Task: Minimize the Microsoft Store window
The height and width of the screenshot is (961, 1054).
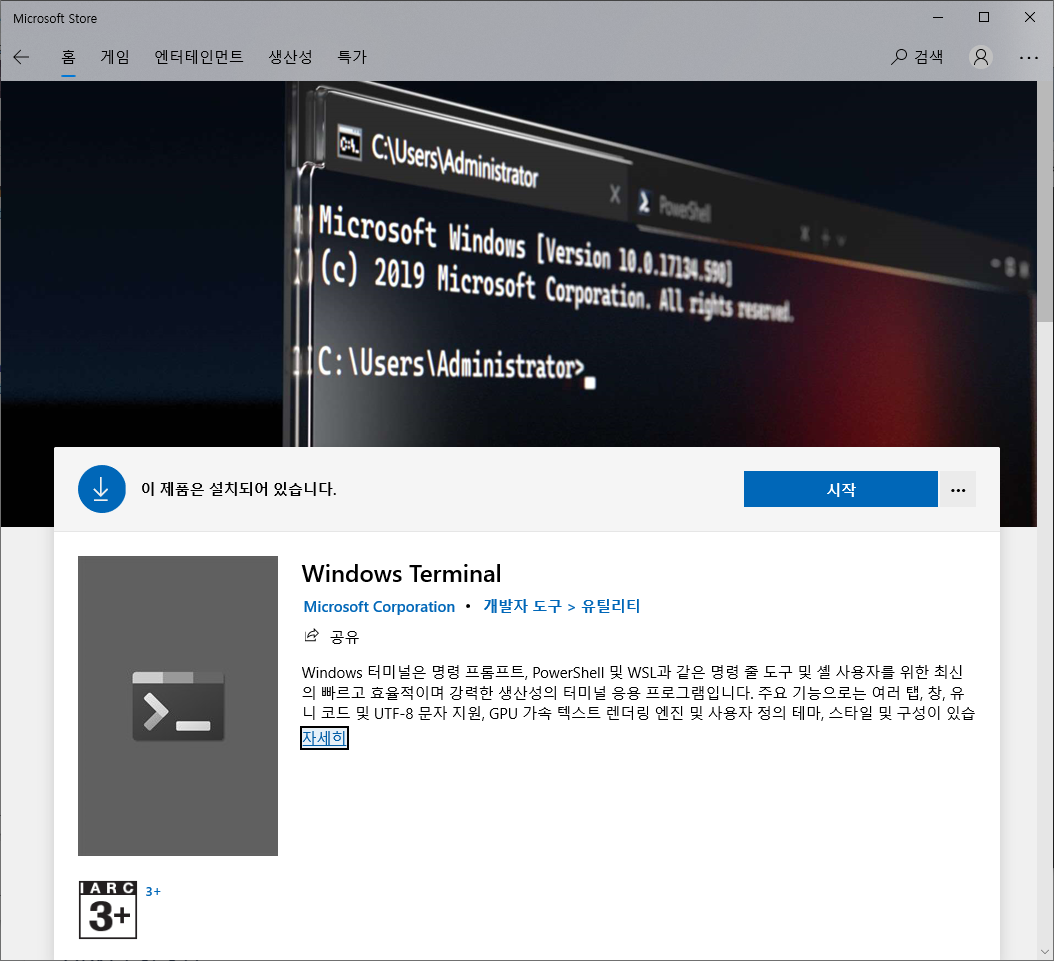Action: [938, 17]
